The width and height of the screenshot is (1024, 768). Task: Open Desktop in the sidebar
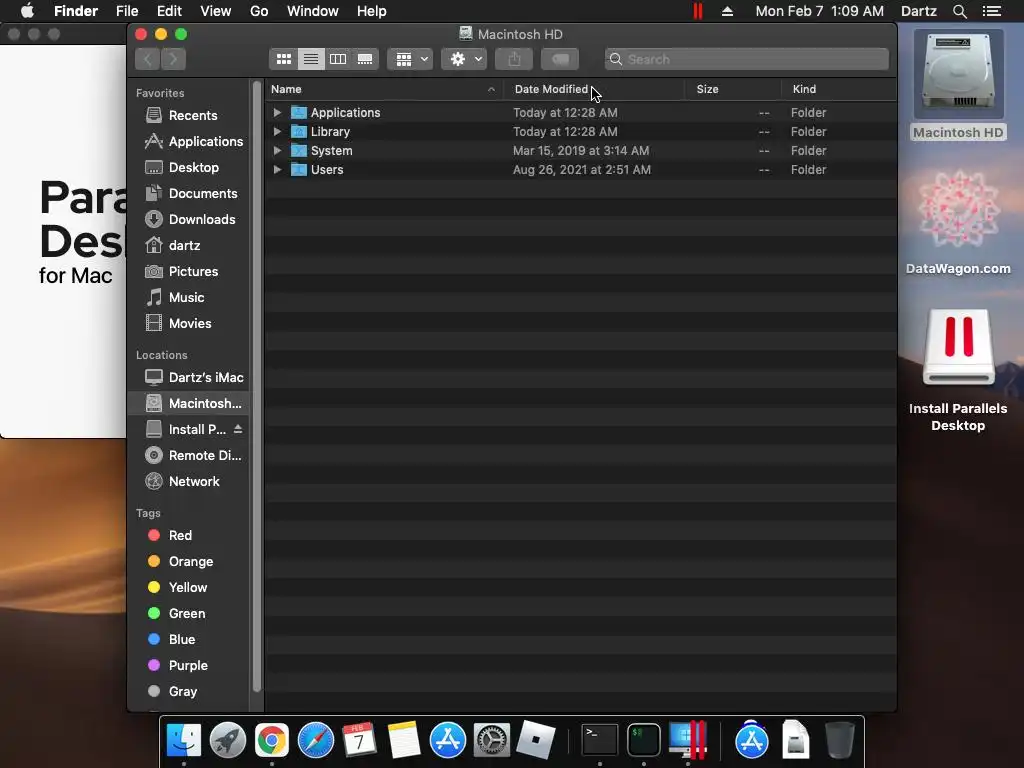click(189, 167)
